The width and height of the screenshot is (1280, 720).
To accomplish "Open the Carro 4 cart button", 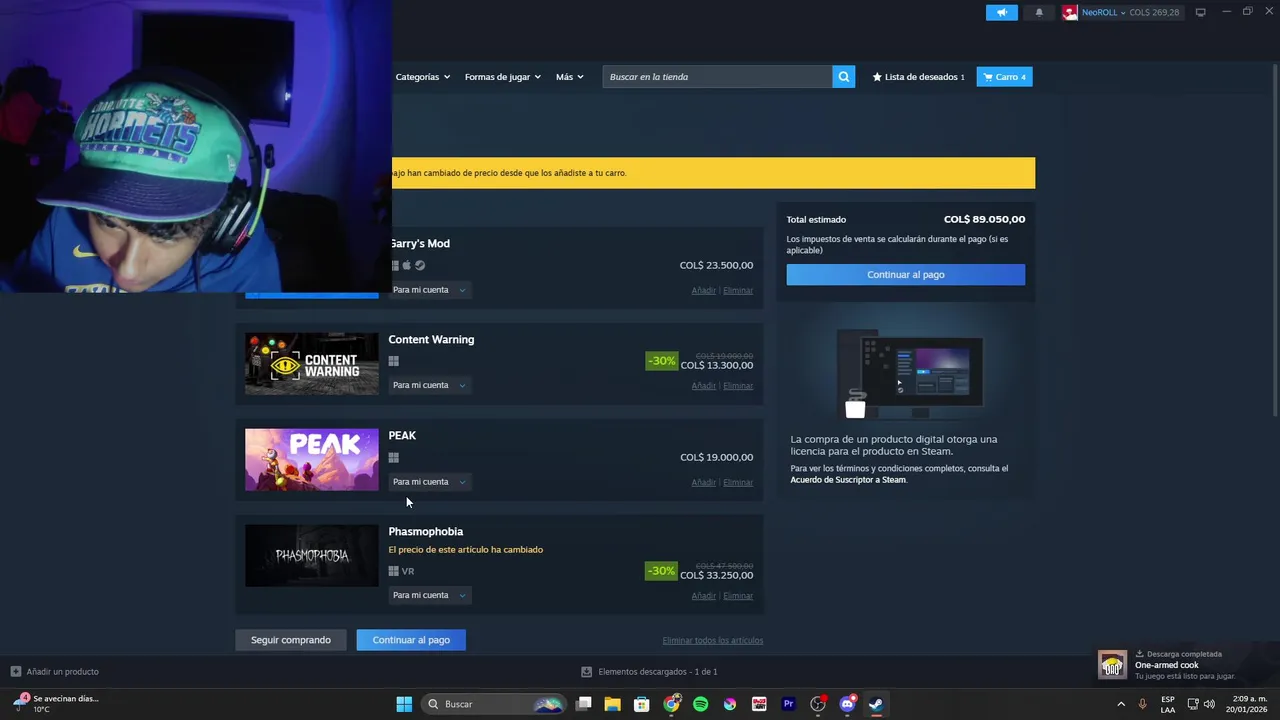I will point(1004,77).
